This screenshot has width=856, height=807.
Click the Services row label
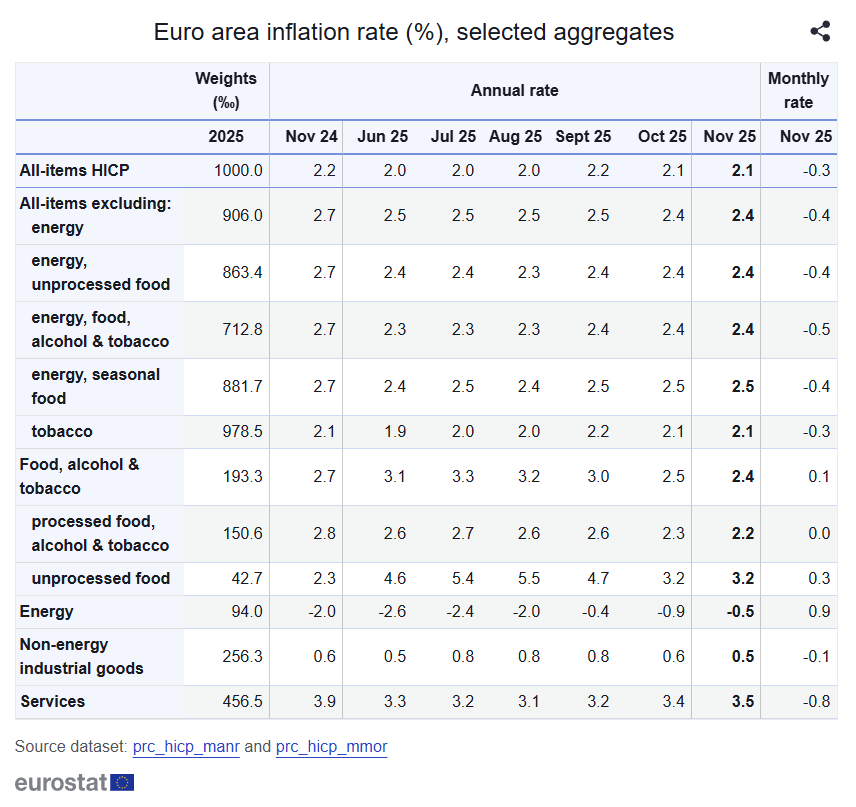coord(53,701)
